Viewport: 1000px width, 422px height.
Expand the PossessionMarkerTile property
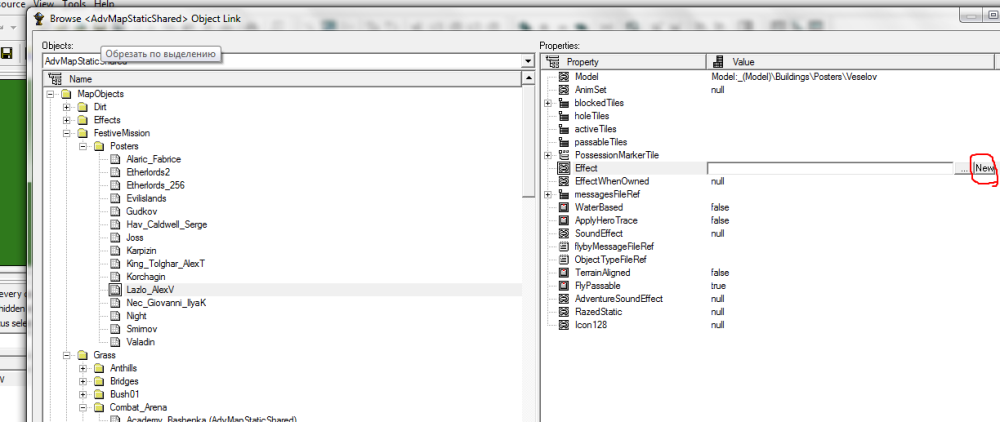point(547,155)
